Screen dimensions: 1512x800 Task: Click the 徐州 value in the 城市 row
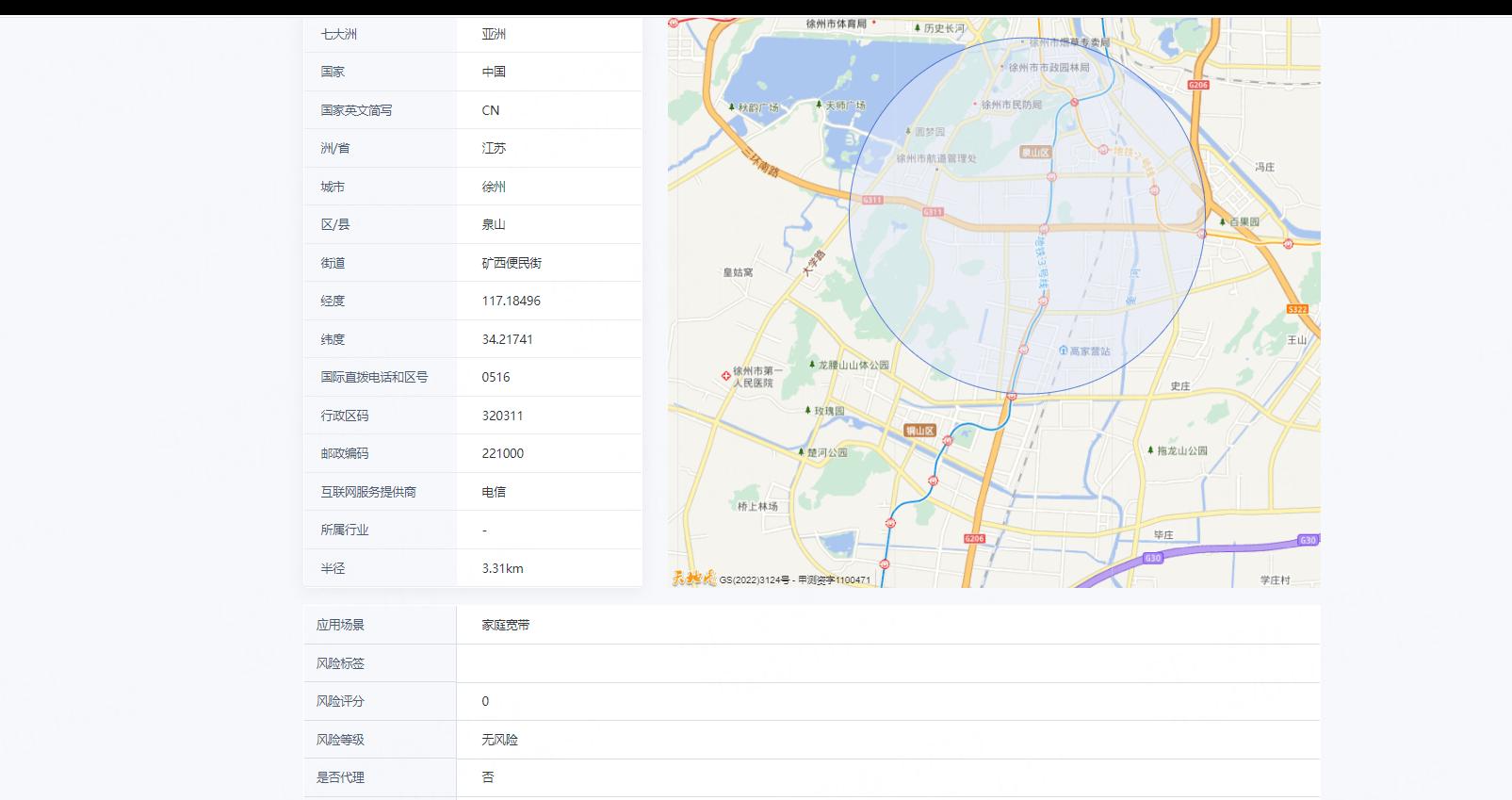(x=494, y=187)
